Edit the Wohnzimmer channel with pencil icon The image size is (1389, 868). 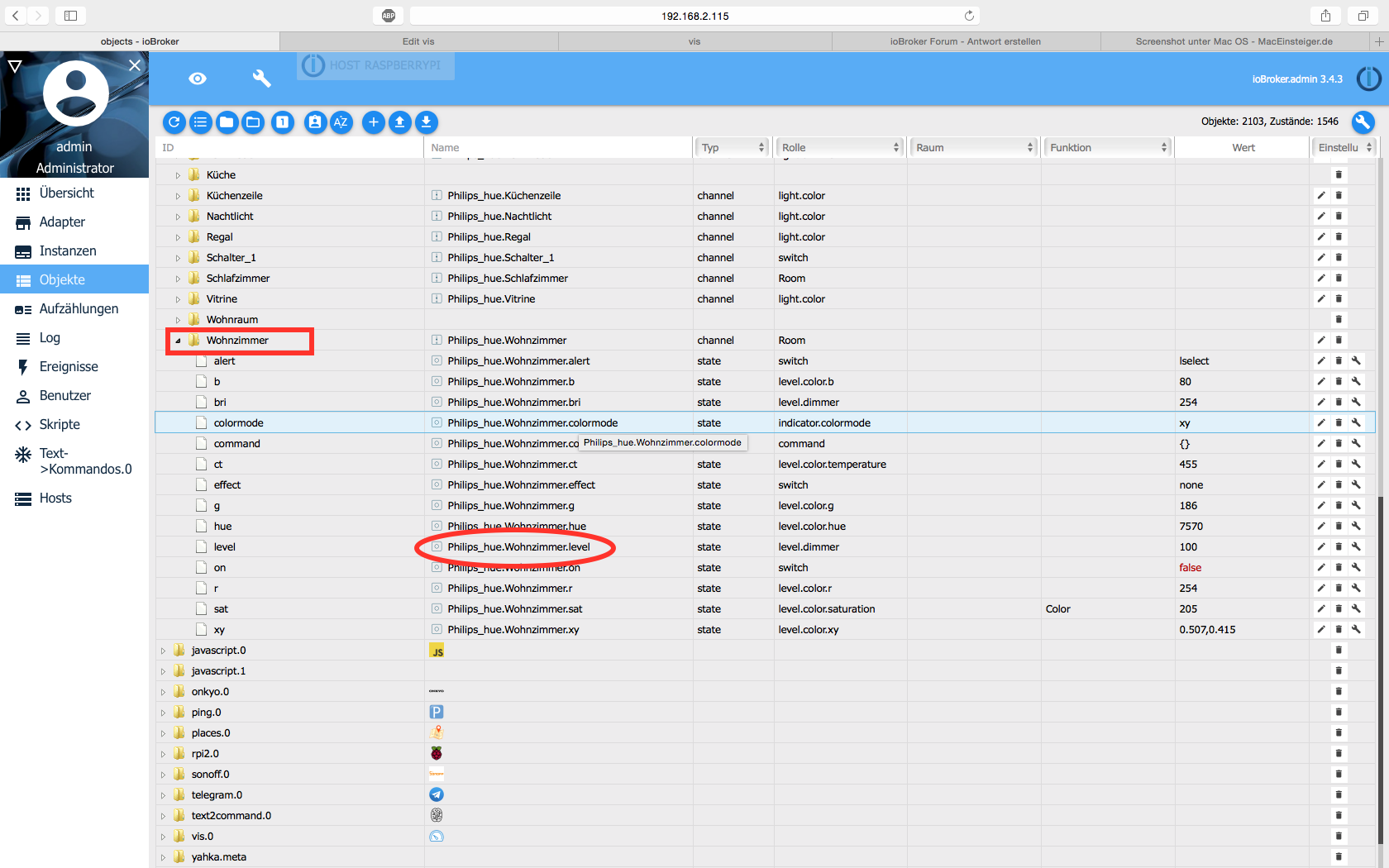click(1321, 341)
